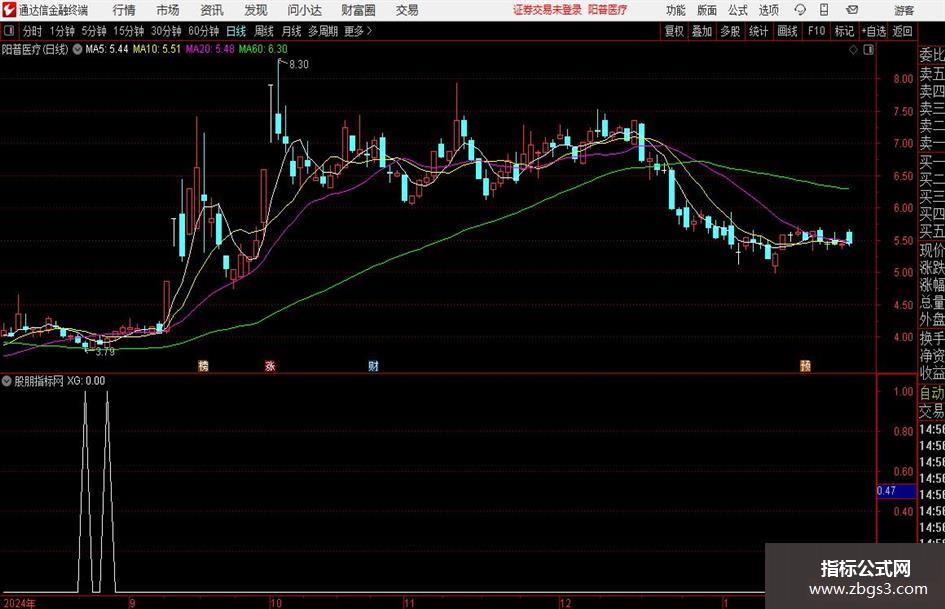Open the 行情 menu
Viewport: 945px width, 609px height.
(x=124, y=10)
